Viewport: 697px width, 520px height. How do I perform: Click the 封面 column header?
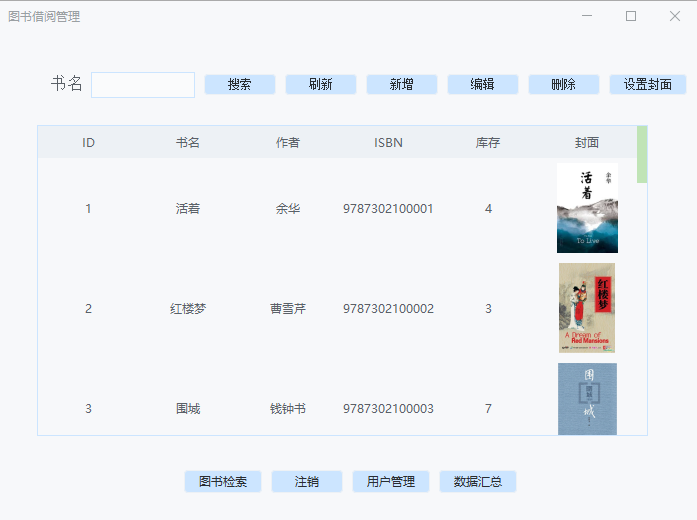pos(587,143)
